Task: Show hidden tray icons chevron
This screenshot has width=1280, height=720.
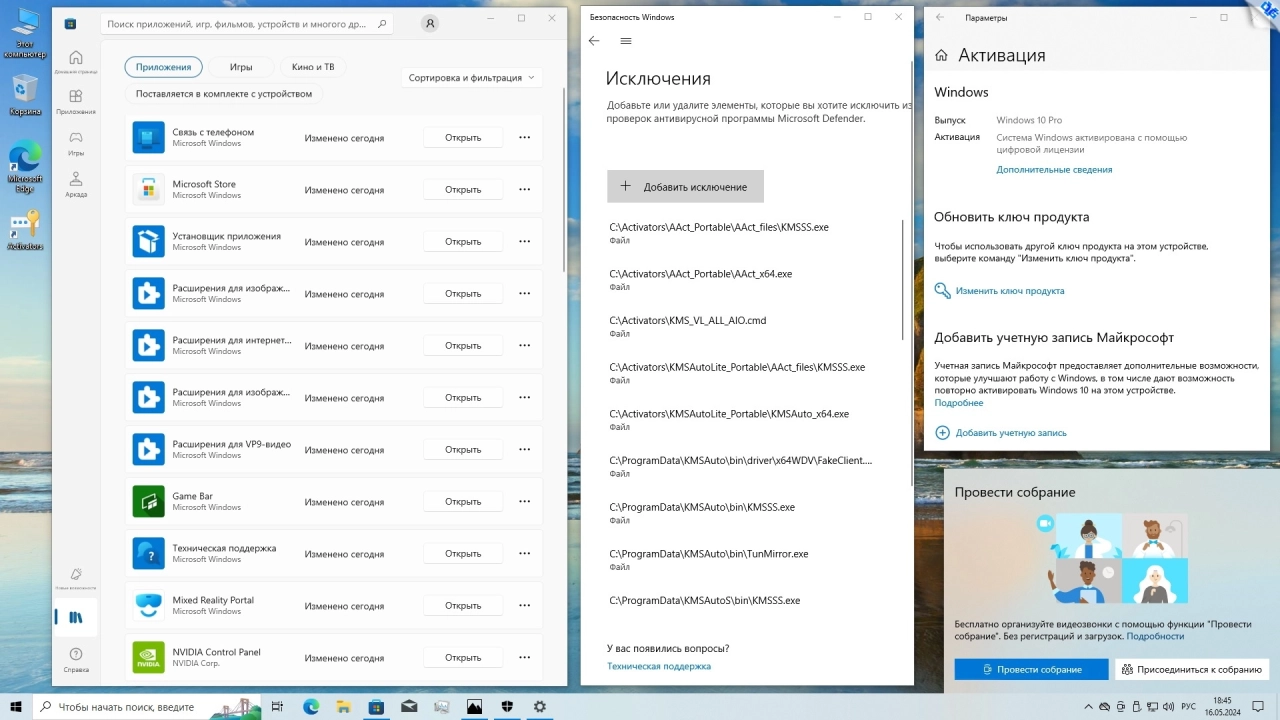Action: tap(1089, 706)
